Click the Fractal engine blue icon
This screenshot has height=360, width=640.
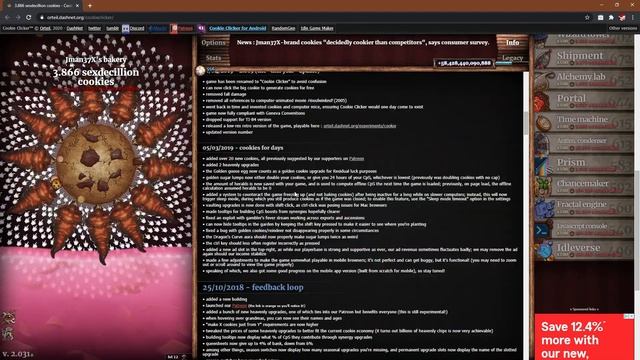(x=544, y=207)
